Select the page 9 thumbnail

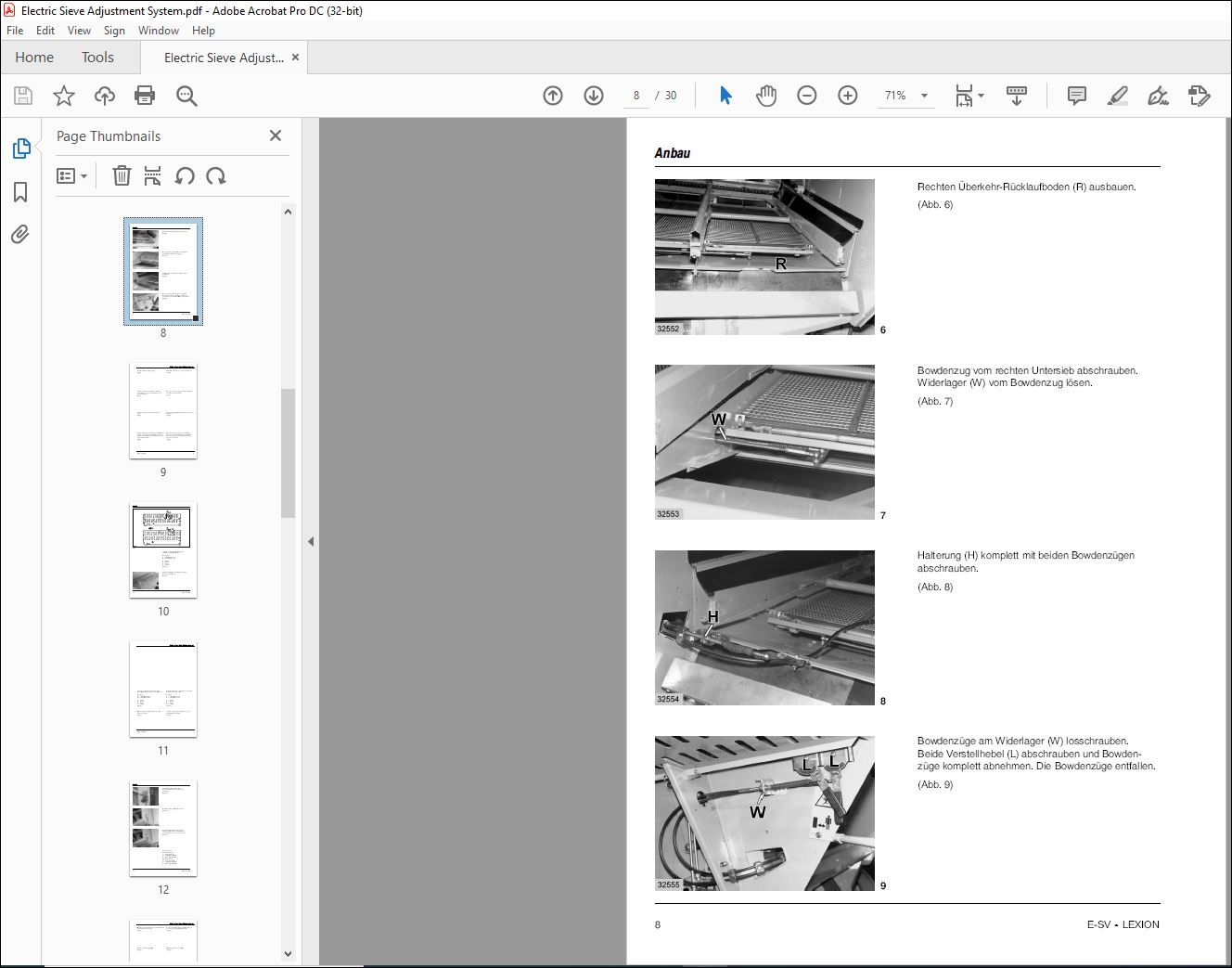(163, 410)
